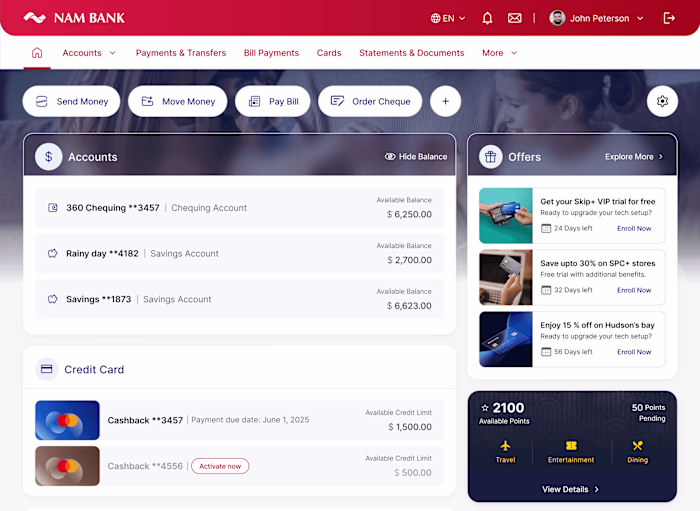
Task: Click the gift Offers icon
Action: click(x=490, y=157)
